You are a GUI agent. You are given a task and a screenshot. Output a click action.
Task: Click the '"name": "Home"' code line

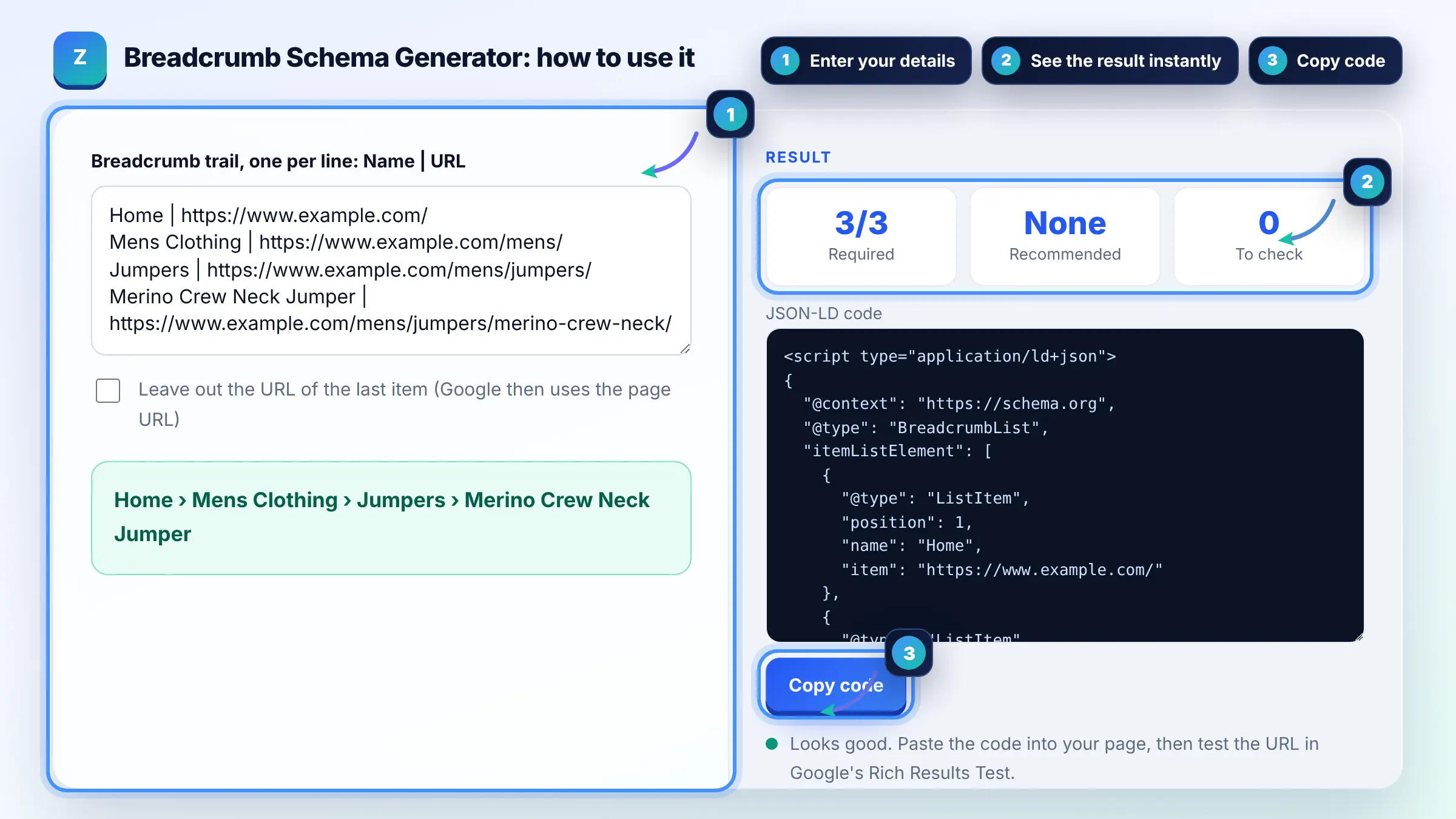pos(911,546)
